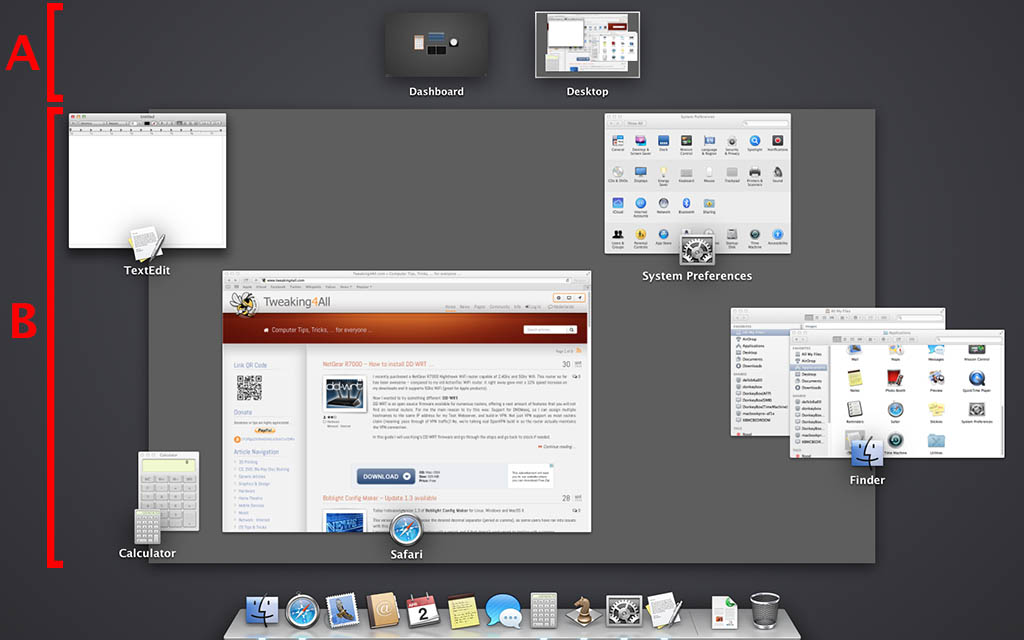Image resolution: width=1024 pixels, height=640 pixels.
Task: Open Security & Privacy preference pane
Action: click(732, 144)
